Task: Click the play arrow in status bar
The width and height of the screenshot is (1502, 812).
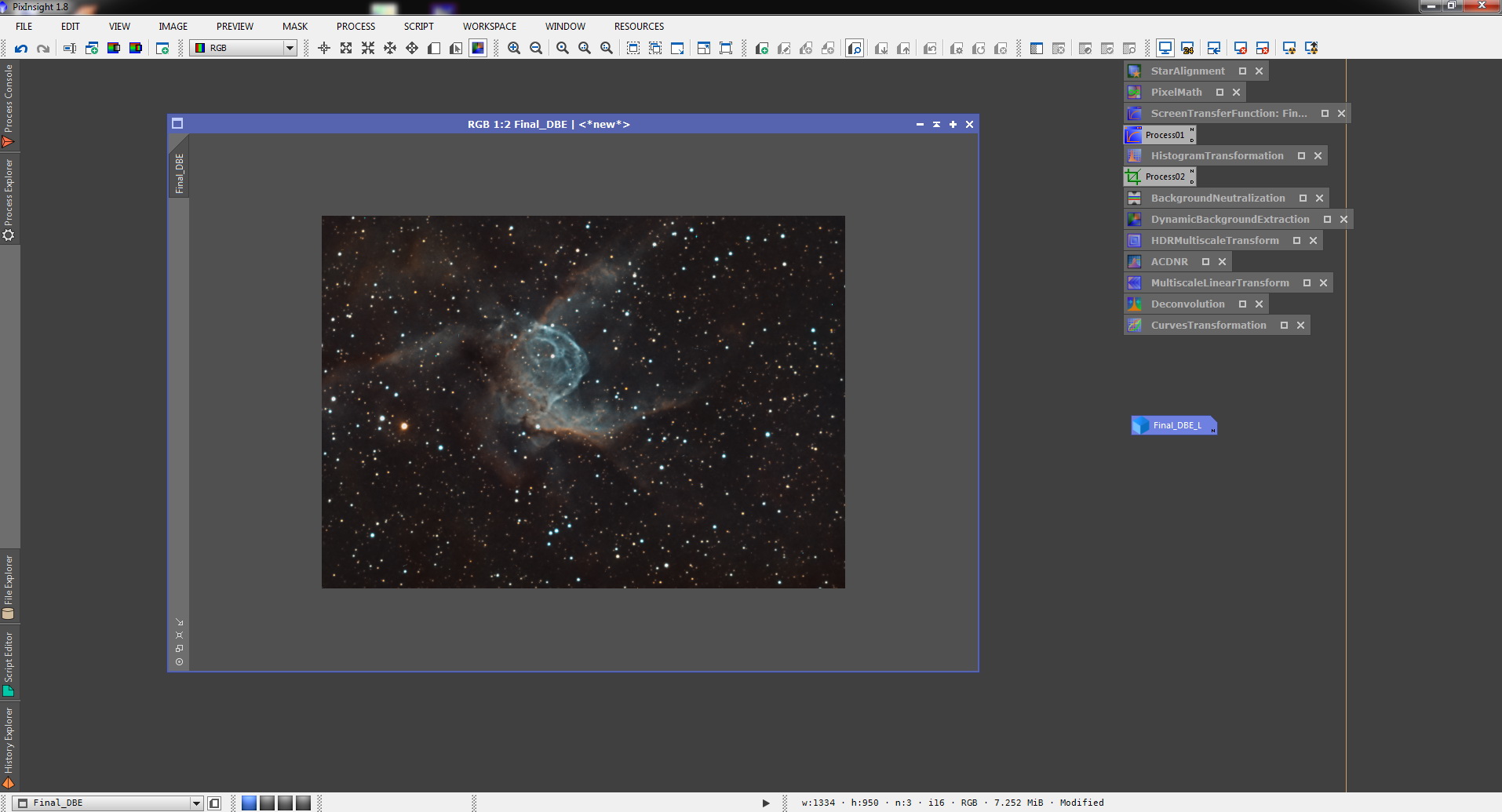Action: coord(766,803)
